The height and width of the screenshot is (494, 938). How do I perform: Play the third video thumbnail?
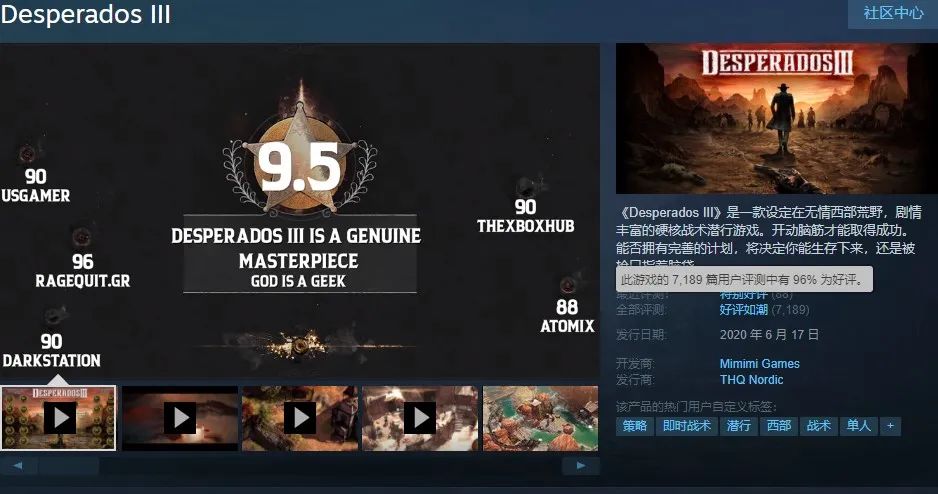pyautogui.click(x=300, y=417)
